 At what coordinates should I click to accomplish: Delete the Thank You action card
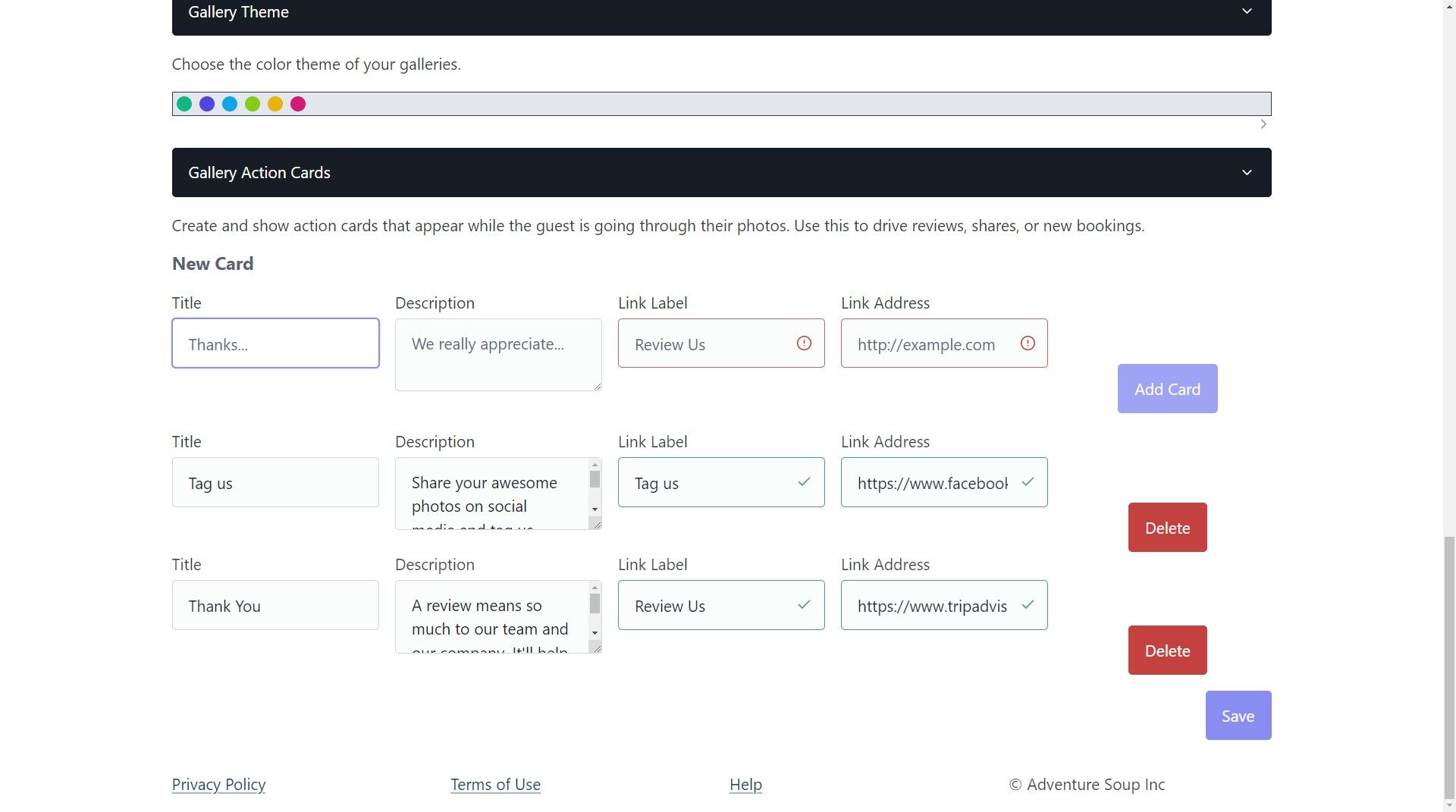[1167, 651]
